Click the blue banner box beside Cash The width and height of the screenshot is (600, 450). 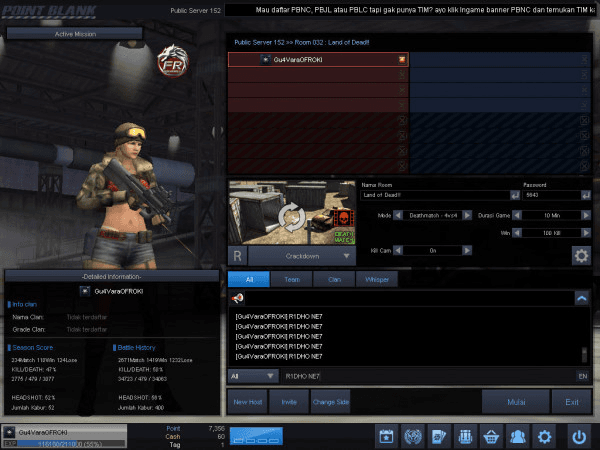pyautogui.click(x=256, y=436)
